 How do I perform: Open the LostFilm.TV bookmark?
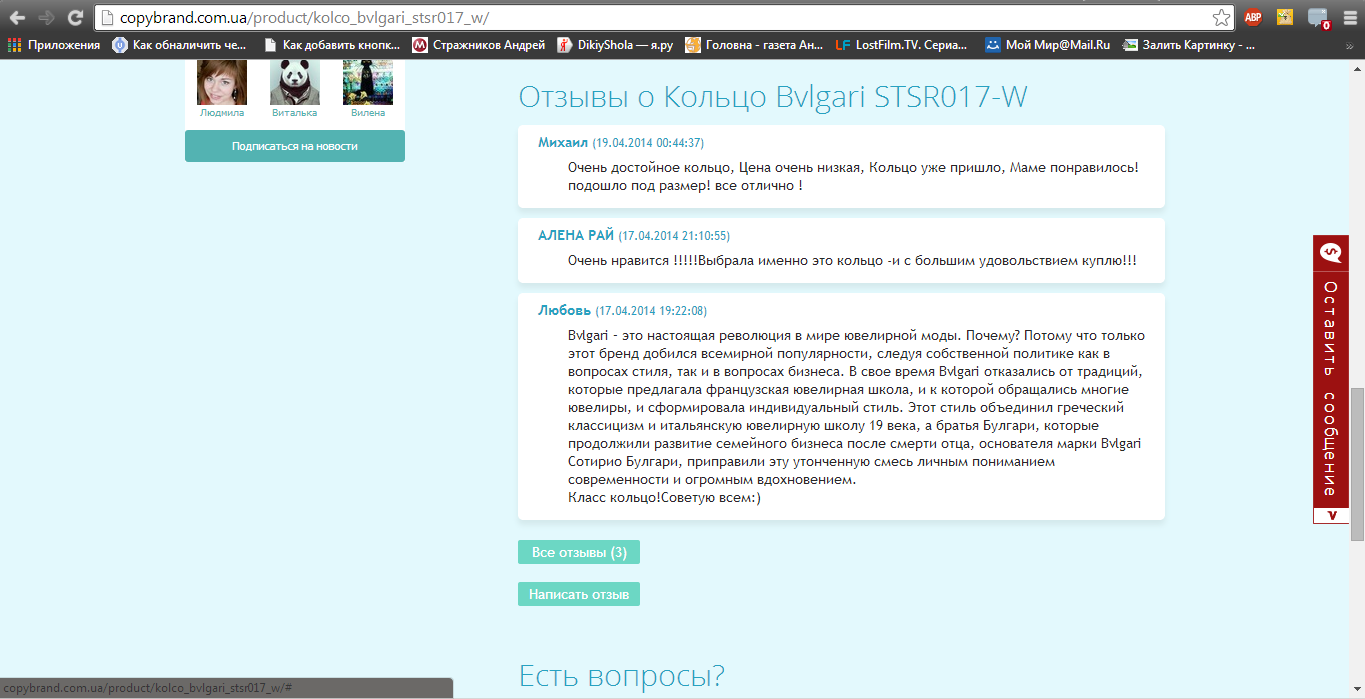pos(902,45)
